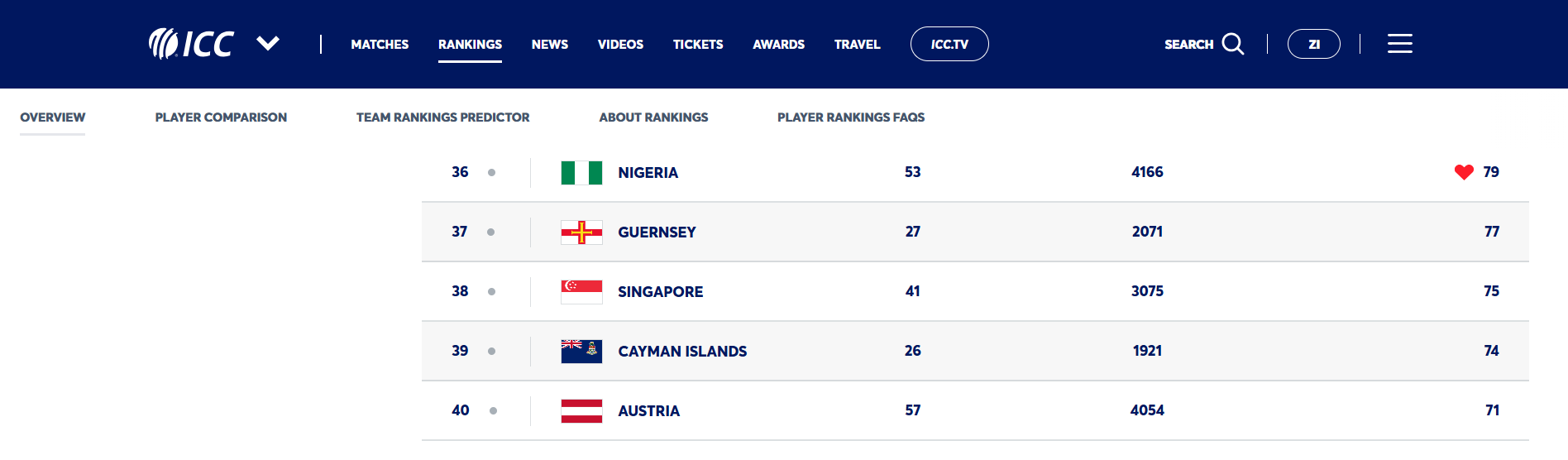The width and height of the screenshot is (1568, 460).
Task: Expand the chevron next to ICC logo
Action: coord(268,43)
